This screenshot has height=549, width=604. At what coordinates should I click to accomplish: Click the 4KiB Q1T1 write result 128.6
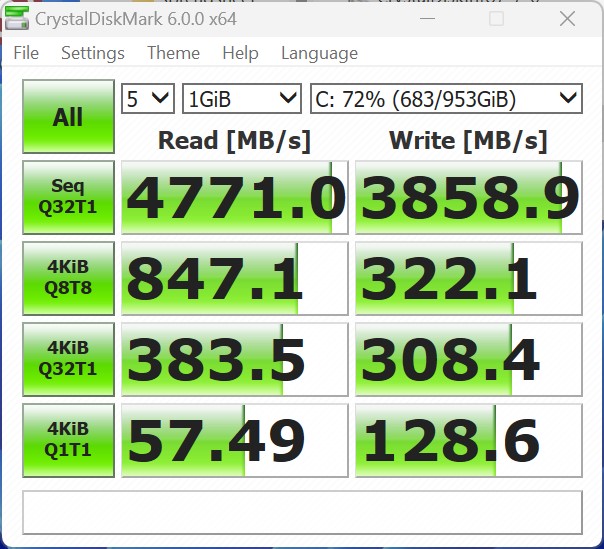tap(469, 441)
